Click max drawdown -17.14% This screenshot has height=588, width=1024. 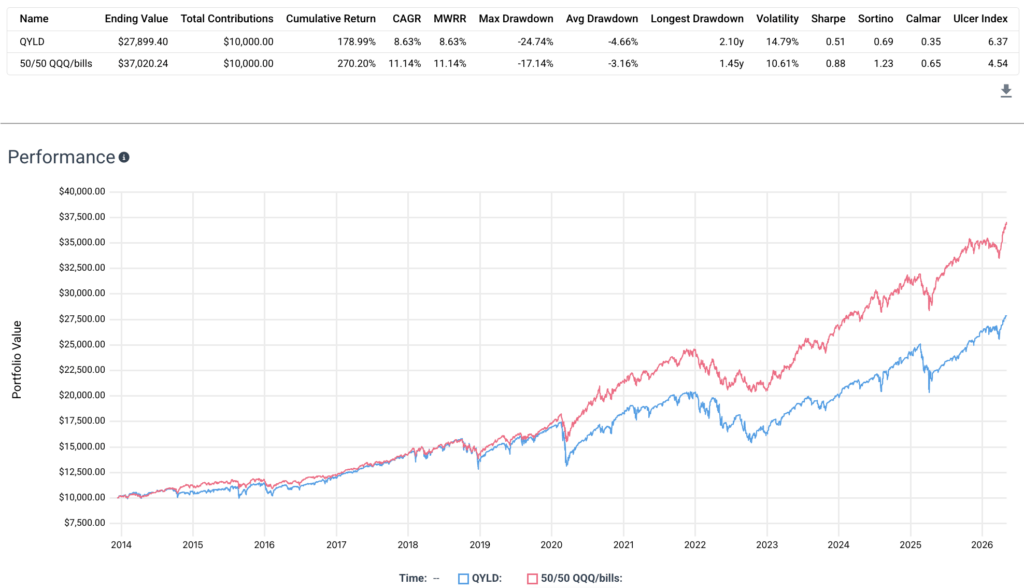(x=535, y=64)
